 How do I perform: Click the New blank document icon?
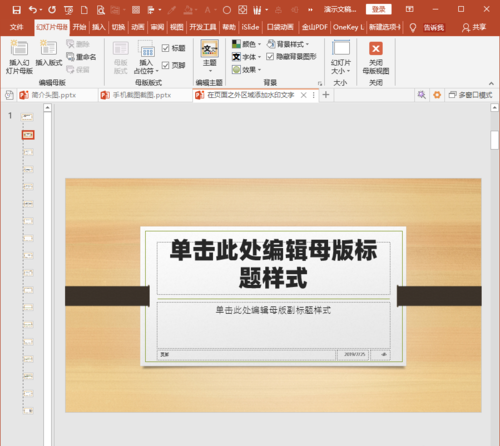84,10
